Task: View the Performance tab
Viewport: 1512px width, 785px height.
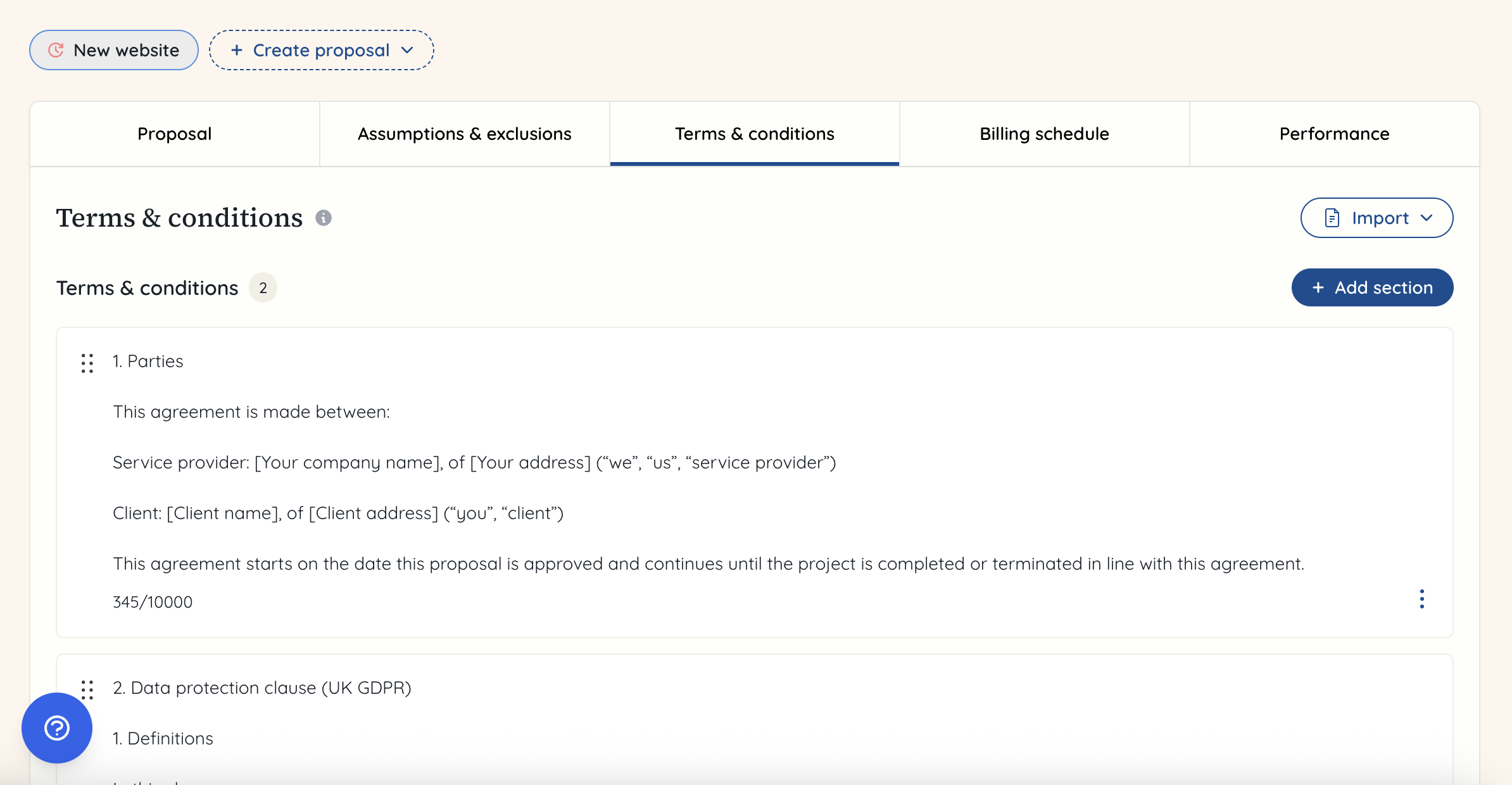Action: (1334, 134)
